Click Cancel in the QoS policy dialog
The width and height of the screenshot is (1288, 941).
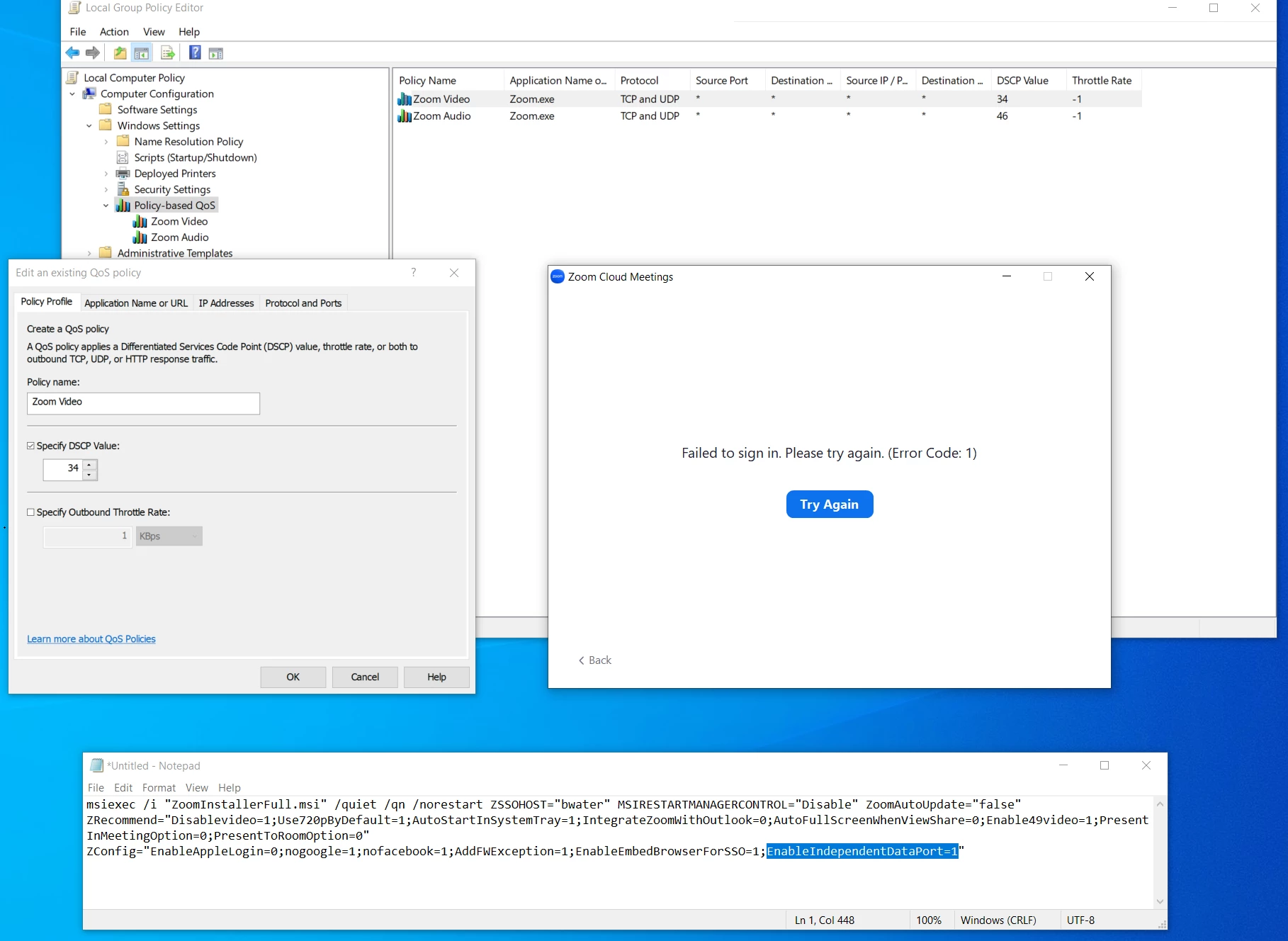pyautogui.click(x=365, y=677)
